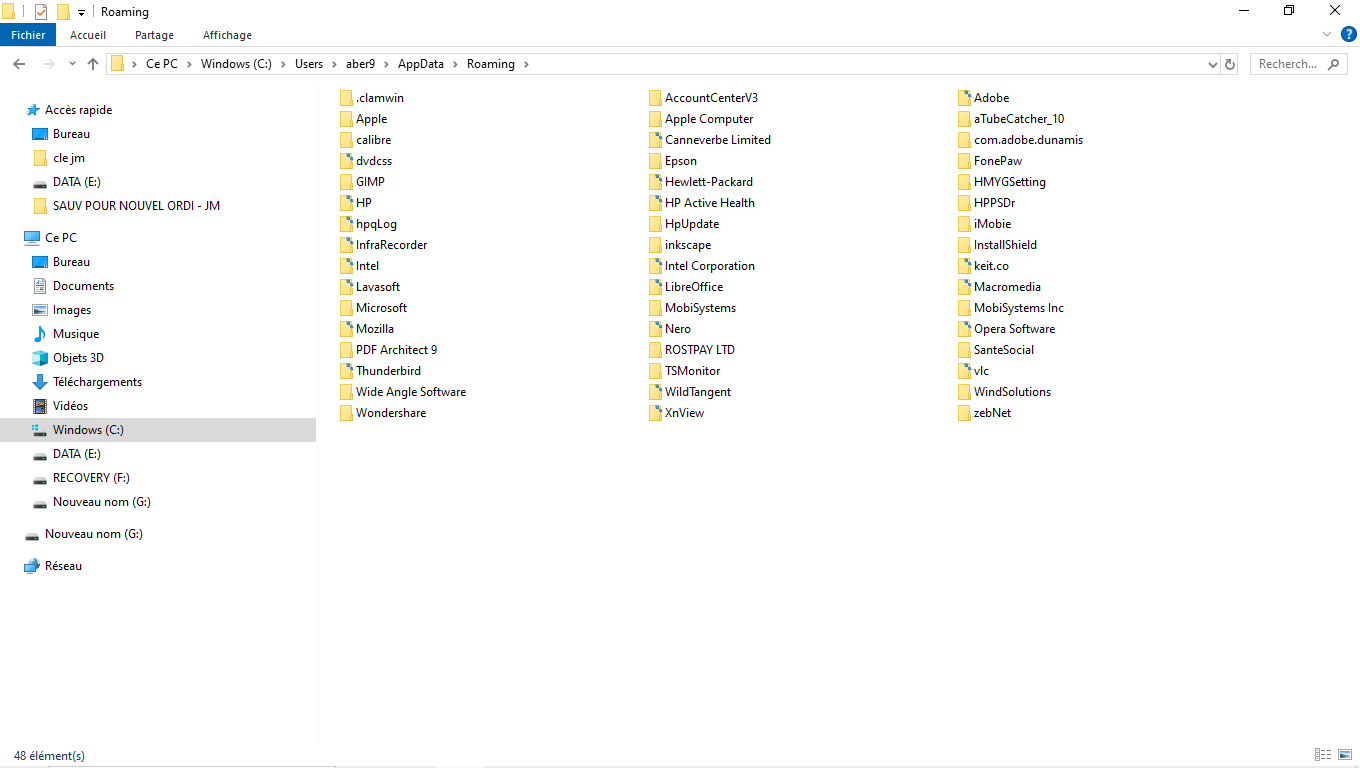The height and width of the screenshot is (768, 1360).
Task: Open the Quick Access Toolbar customize dropdown
Action: tap(81, 13)
